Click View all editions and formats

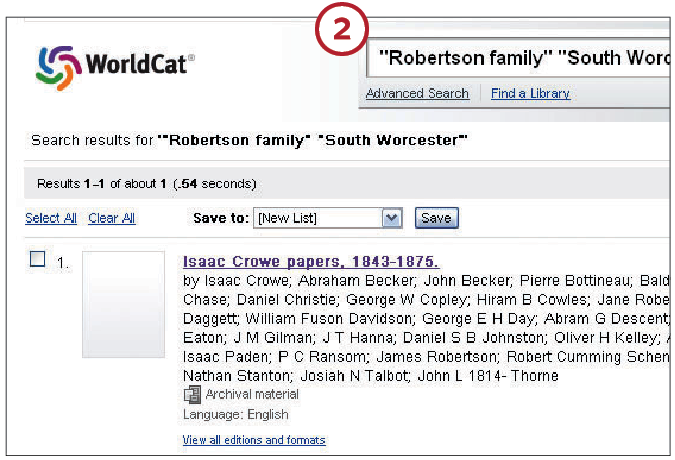(254, 440)
